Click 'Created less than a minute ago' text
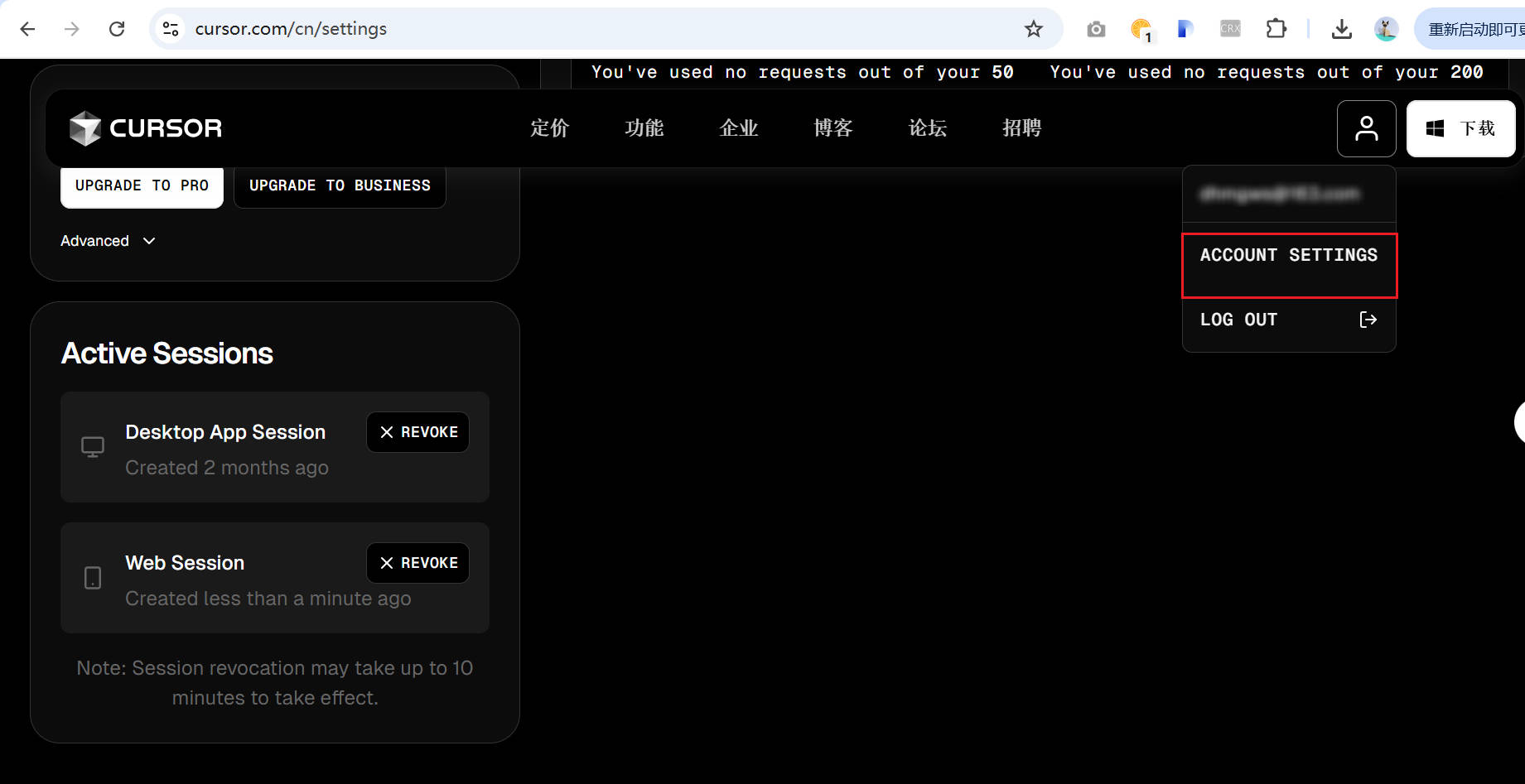1525x784 pixels. coord(268,599)
